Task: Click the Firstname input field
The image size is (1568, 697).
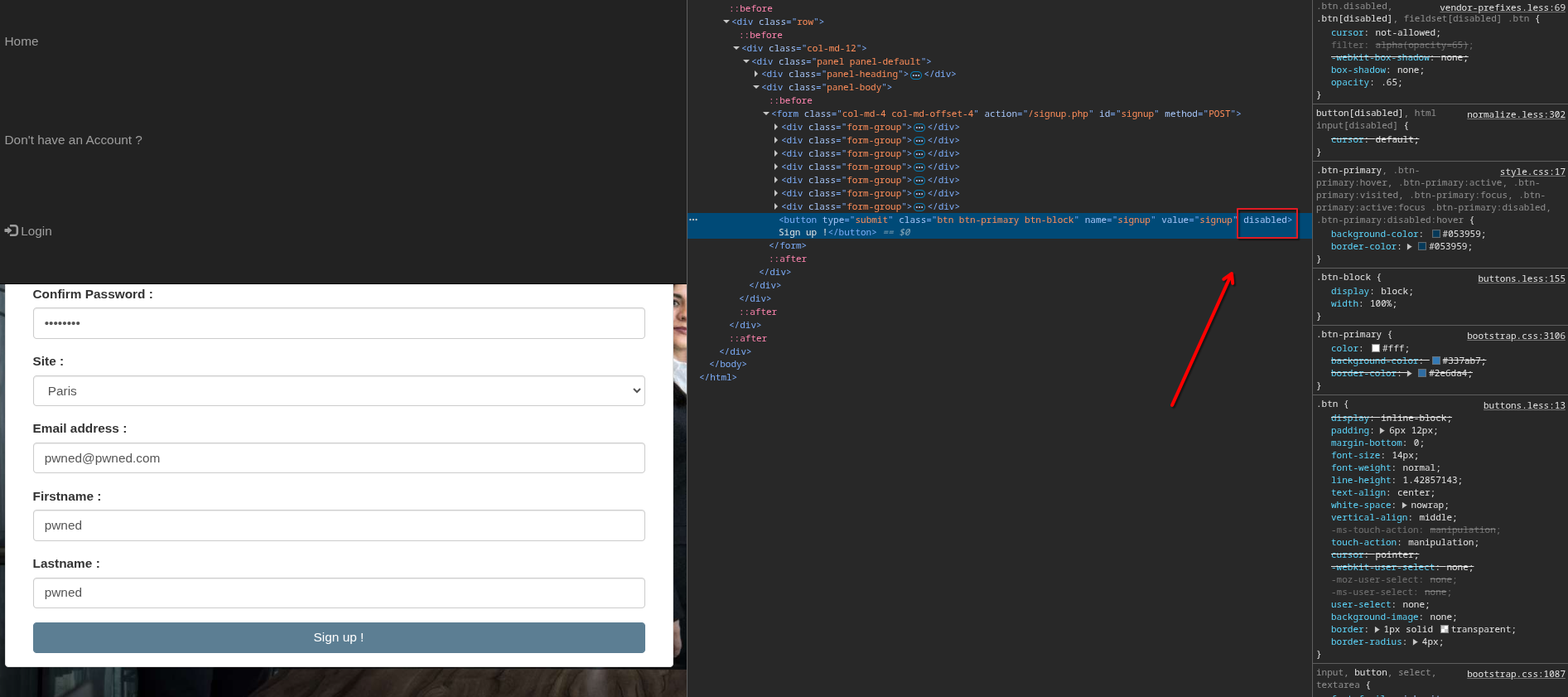Action: pos(339,525)
